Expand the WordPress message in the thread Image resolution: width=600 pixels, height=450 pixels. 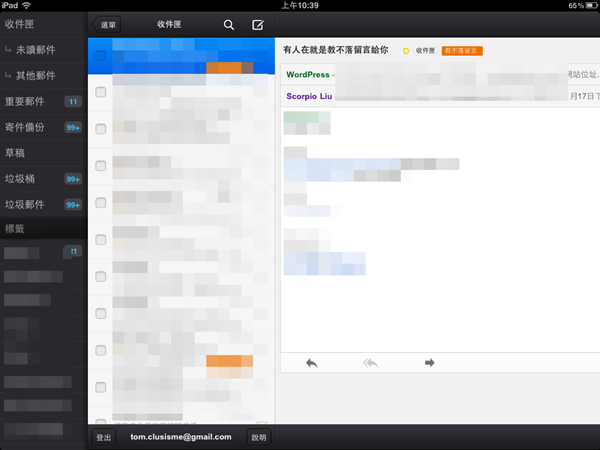coord(310,74)
